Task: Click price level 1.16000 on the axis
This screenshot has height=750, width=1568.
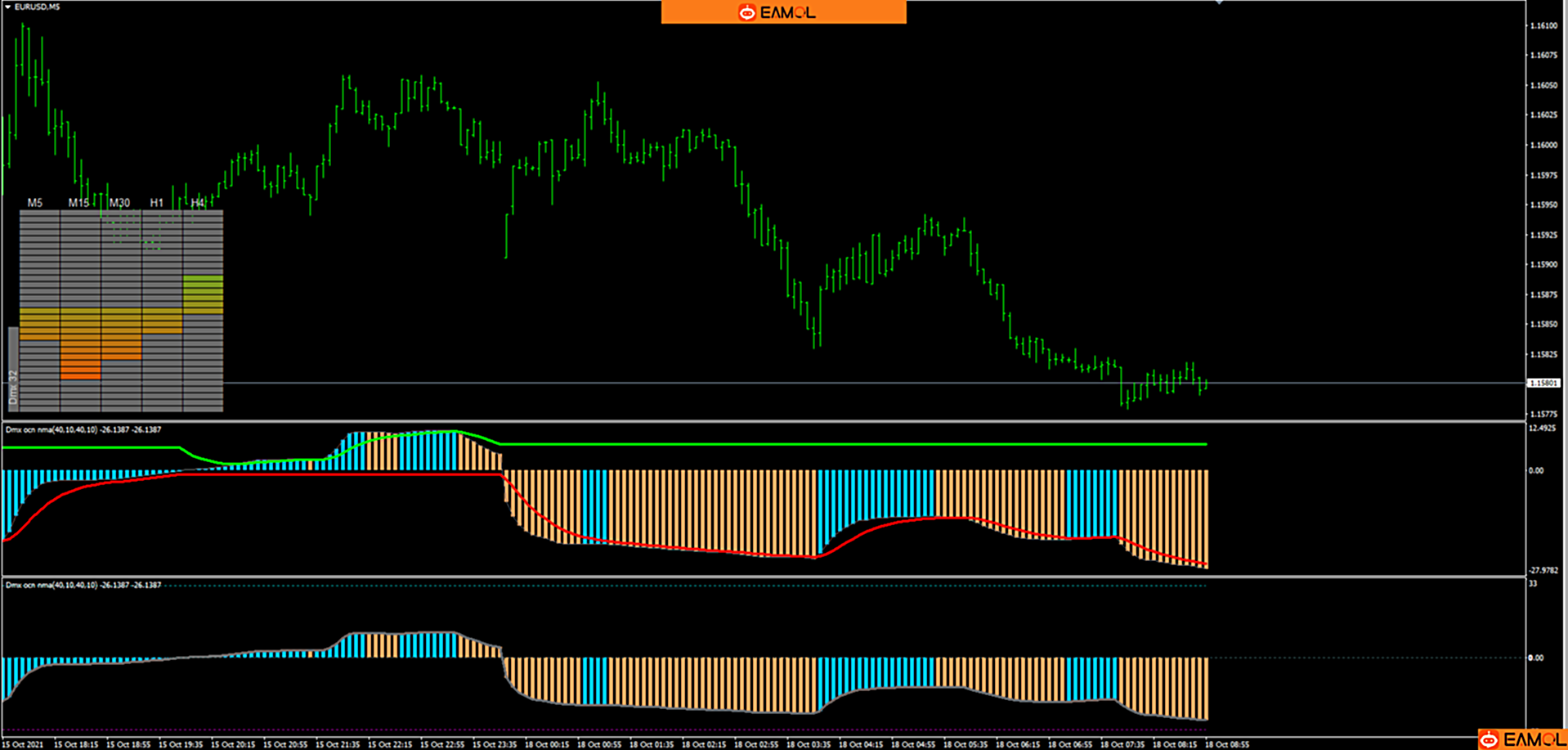Action: (1543, 146)
